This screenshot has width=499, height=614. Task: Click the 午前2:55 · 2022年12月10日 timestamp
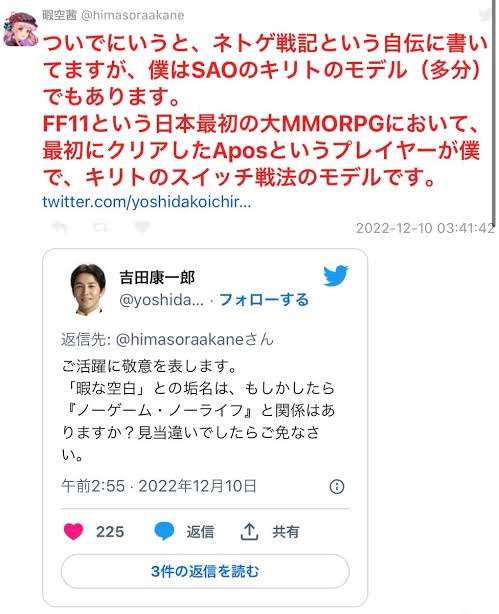(159, 486)
